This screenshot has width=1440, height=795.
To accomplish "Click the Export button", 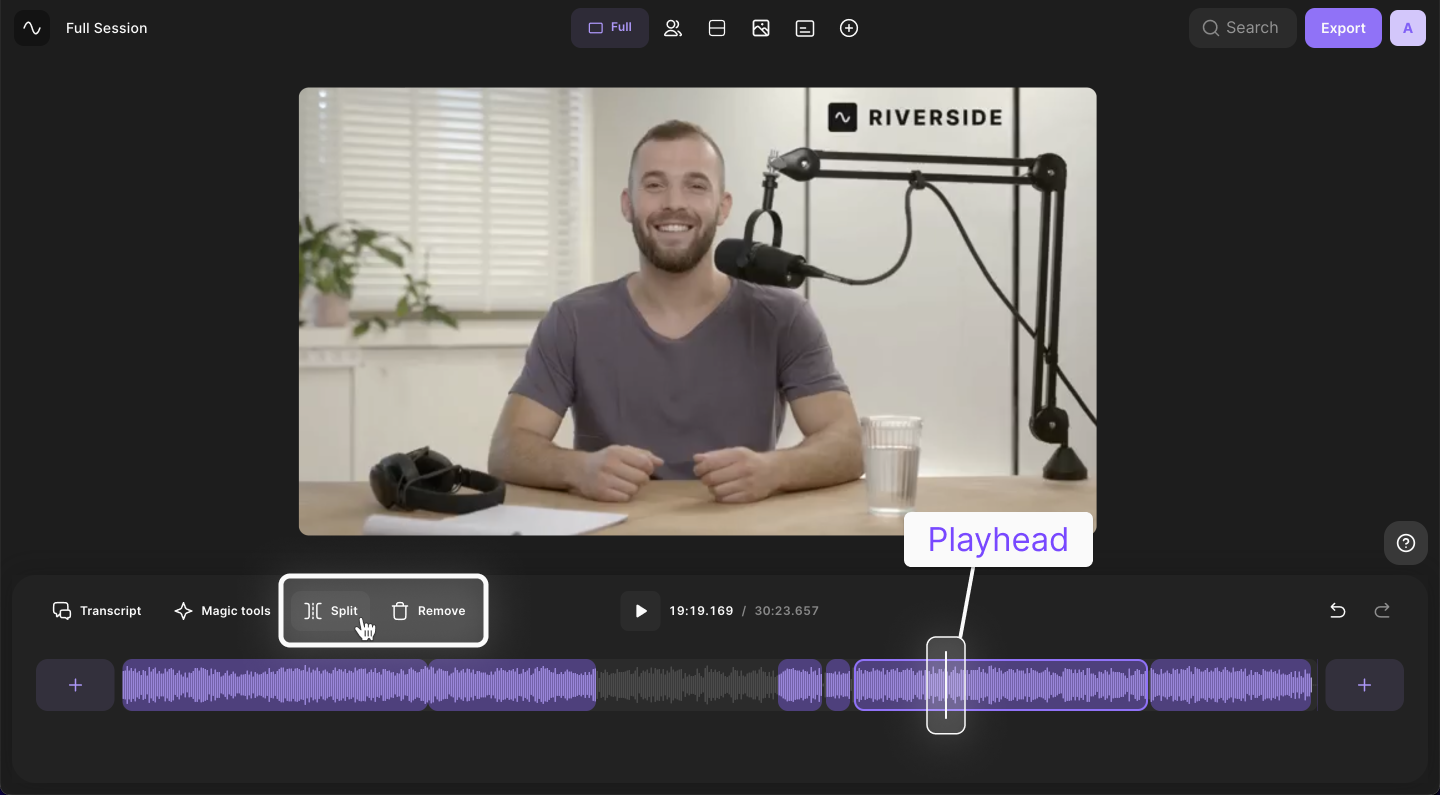I will coord(1343,28).
